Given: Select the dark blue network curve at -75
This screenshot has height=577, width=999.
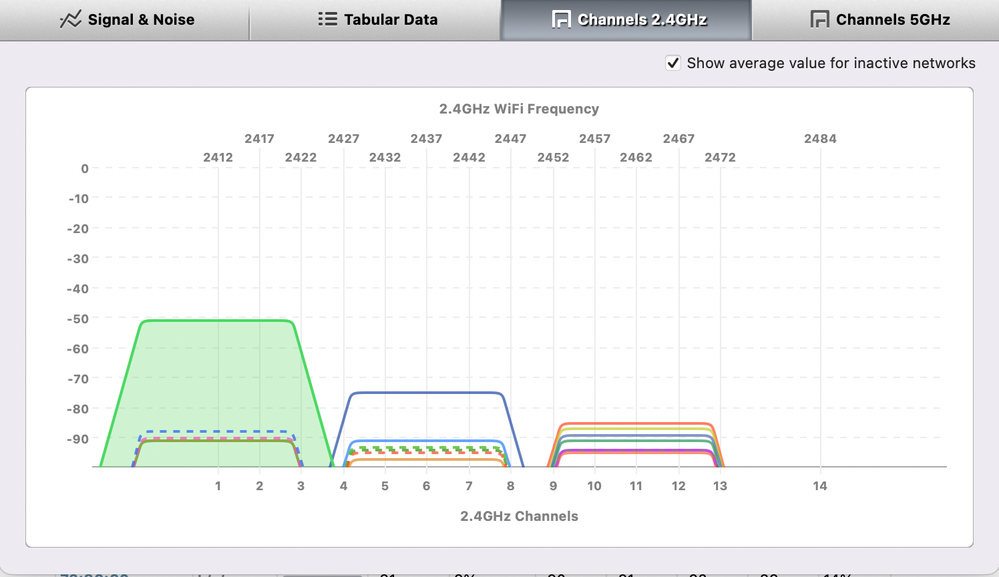Looking at the screenshot, I should click(x=426, y=393).
